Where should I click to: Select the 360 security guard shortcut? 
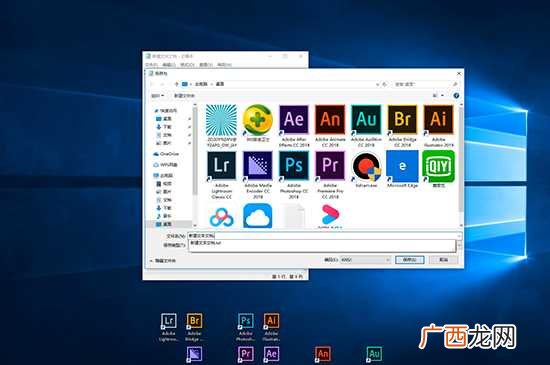pos(258,123)
